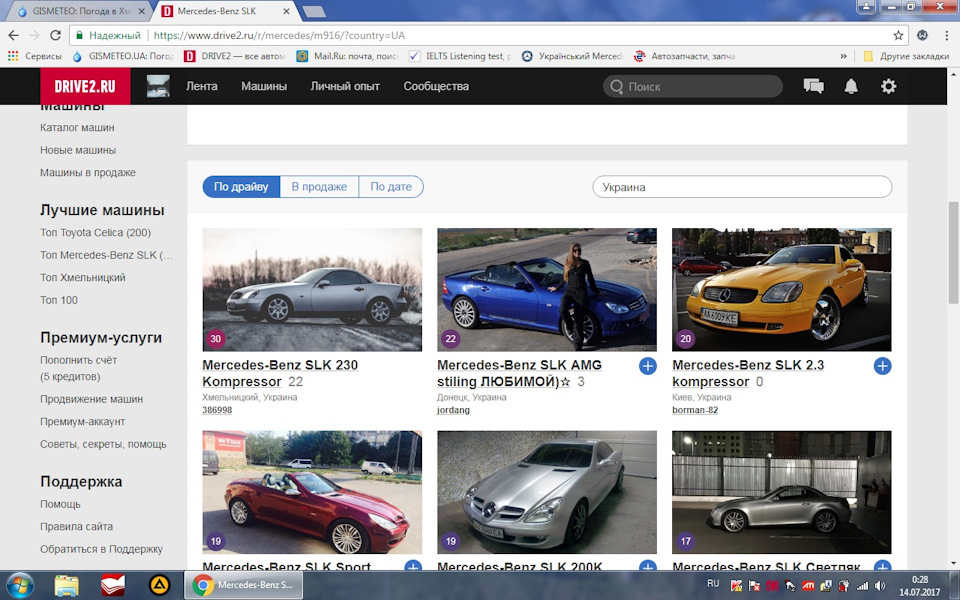Open the messages chat icon
Viewport: 960px width, 600px height.
(813, 86)
